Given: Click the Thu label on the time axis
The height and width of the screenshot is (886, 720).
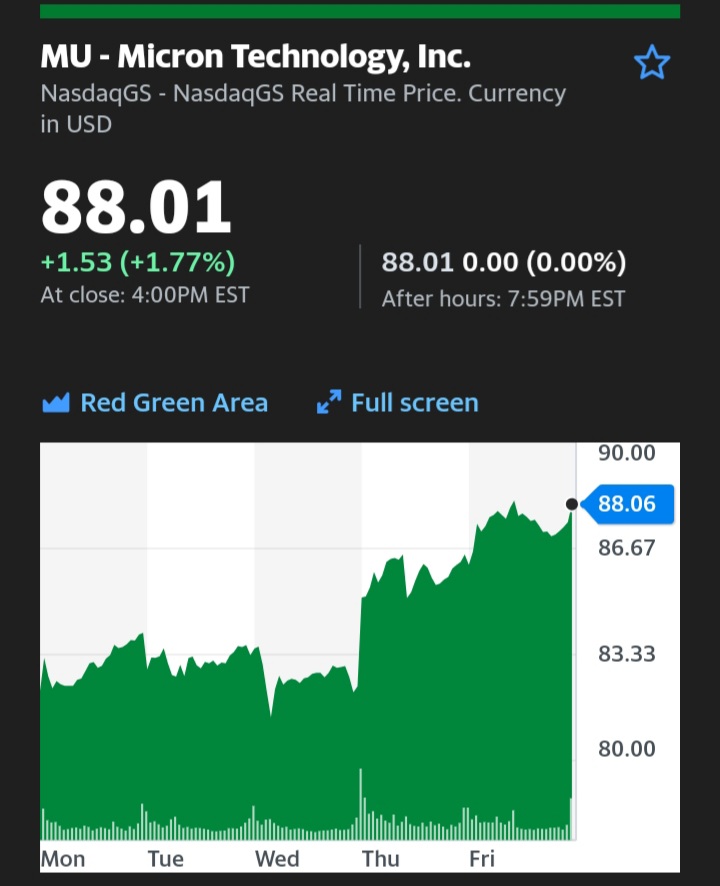Looking at the screenshot, I should point(380,859).
